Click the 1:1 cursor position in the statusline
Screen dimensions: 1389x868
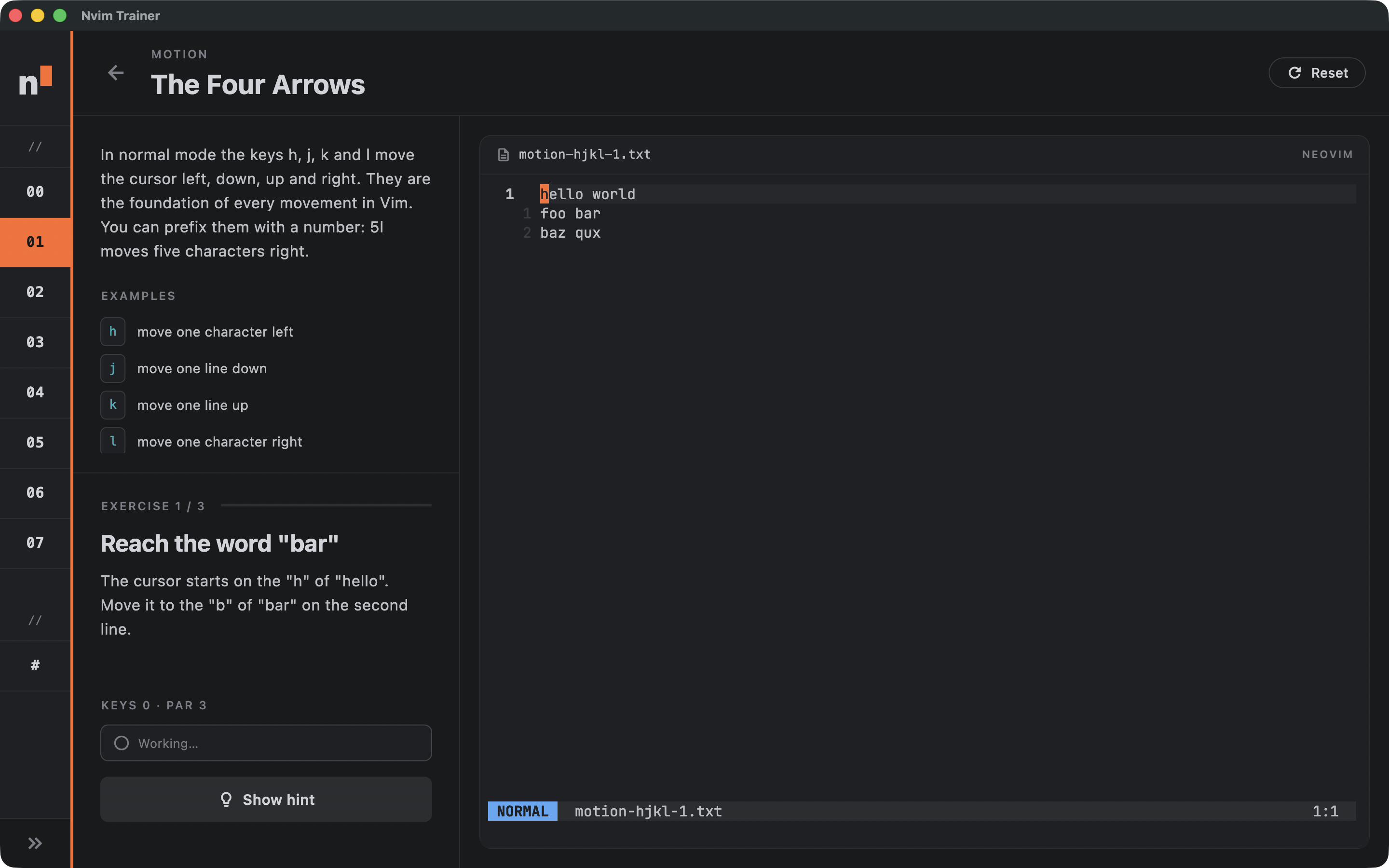1325,811
